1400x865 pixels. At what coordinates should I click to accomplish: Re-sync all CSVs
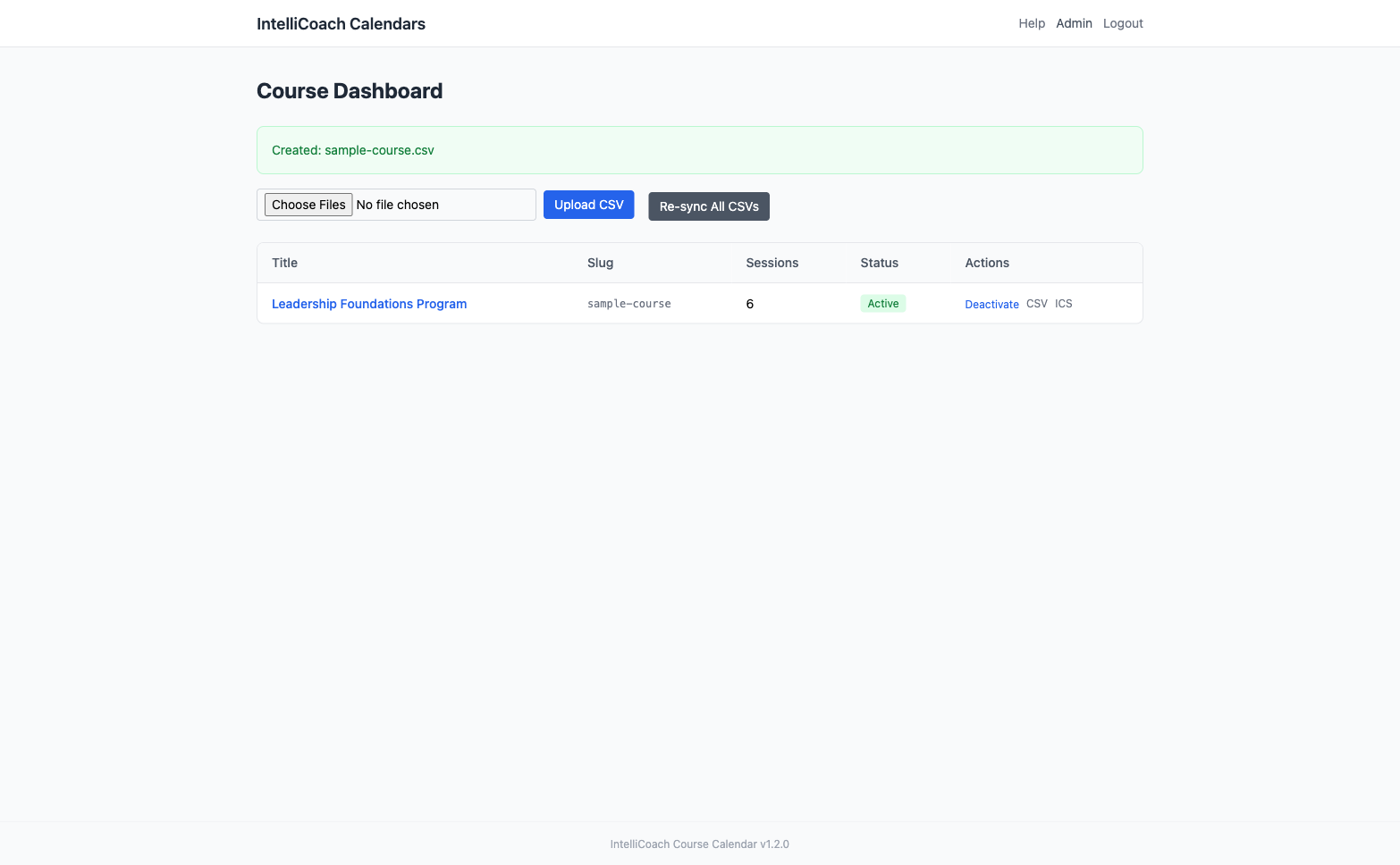tap(708, 206)
